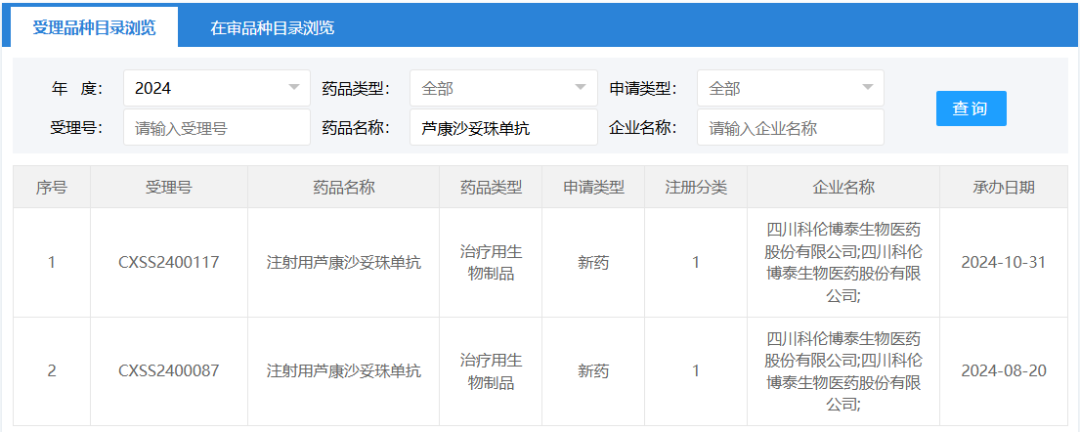Click 治疗用生物制品 in row 2
1080x432 pixels.
pyautogui.click(x=491, y=371)
